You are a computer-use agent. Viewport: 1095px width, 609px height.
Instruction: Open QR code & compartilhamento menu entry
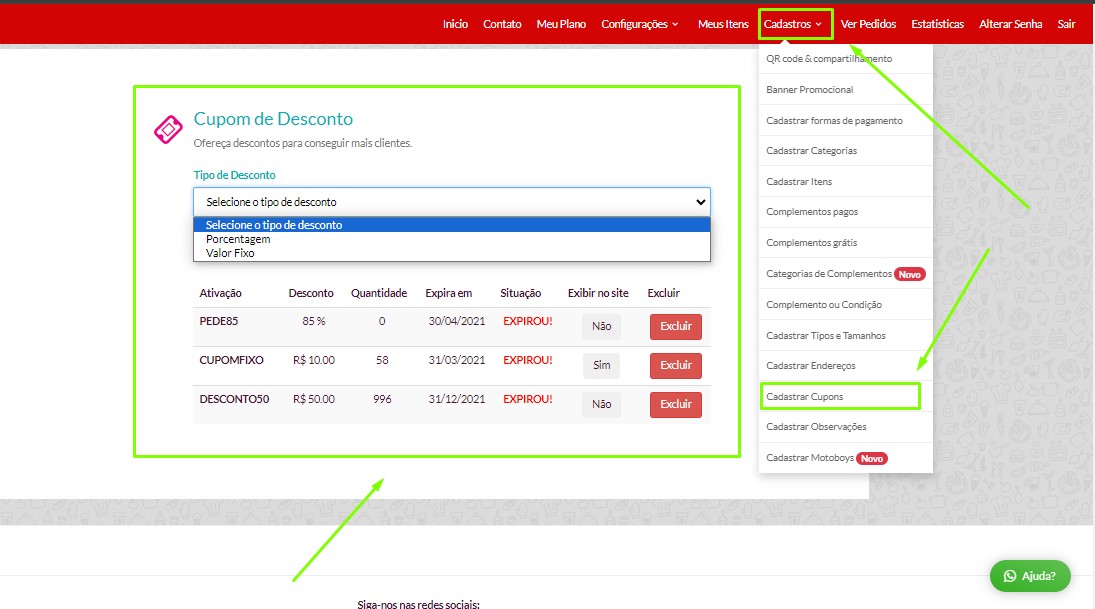829,59
